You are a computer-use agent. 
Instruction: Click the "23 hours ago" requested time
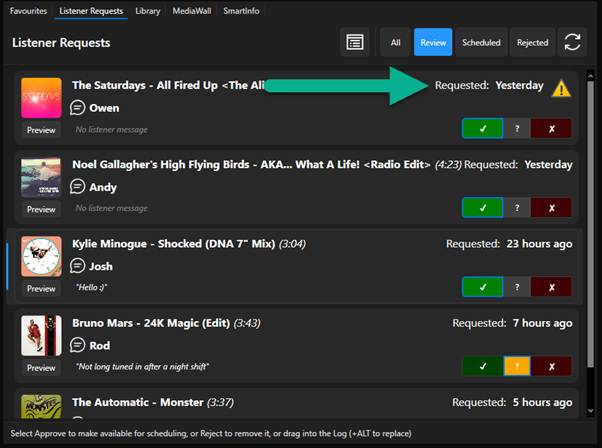tap(539, 244)
